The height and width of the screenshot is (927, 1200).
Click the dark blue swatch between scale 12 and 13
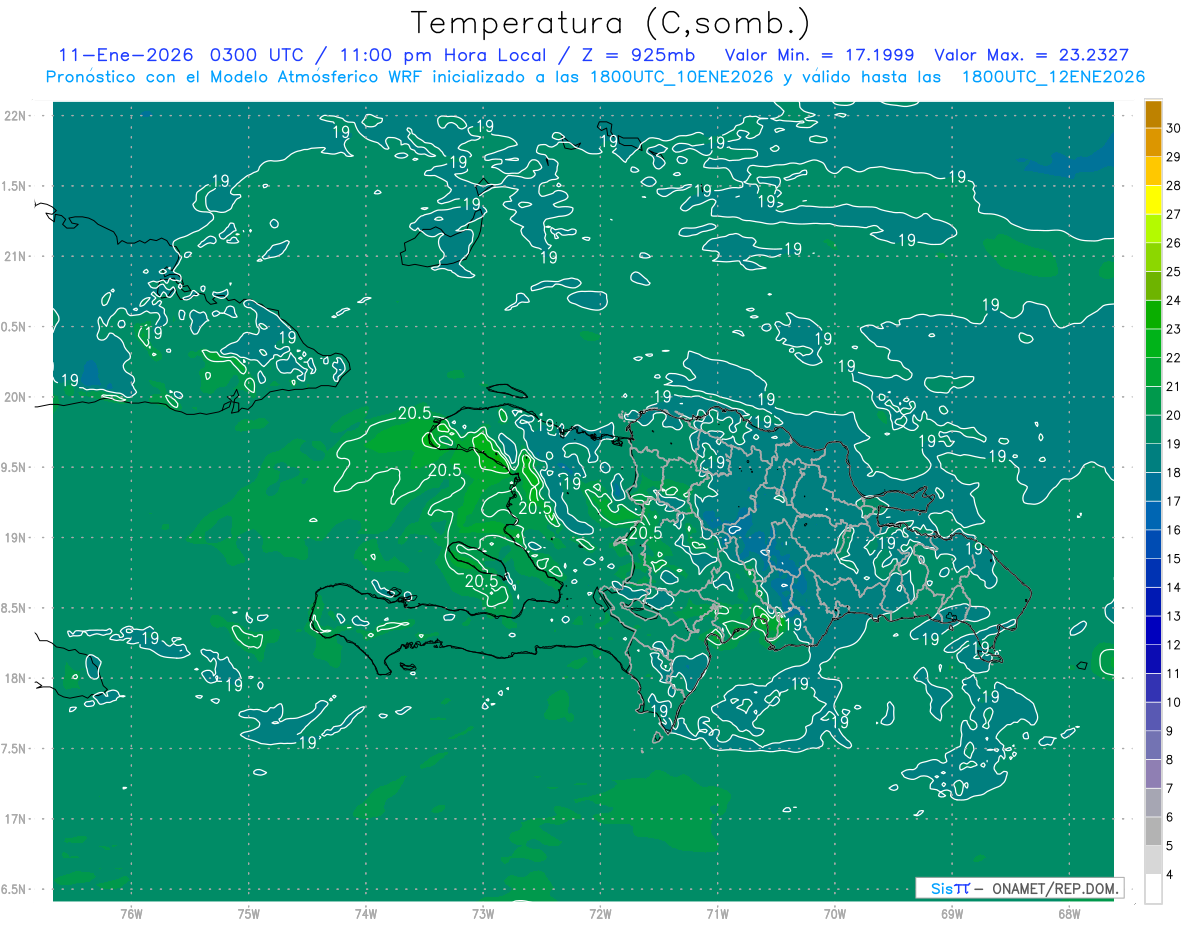[x=1153, y=631]
